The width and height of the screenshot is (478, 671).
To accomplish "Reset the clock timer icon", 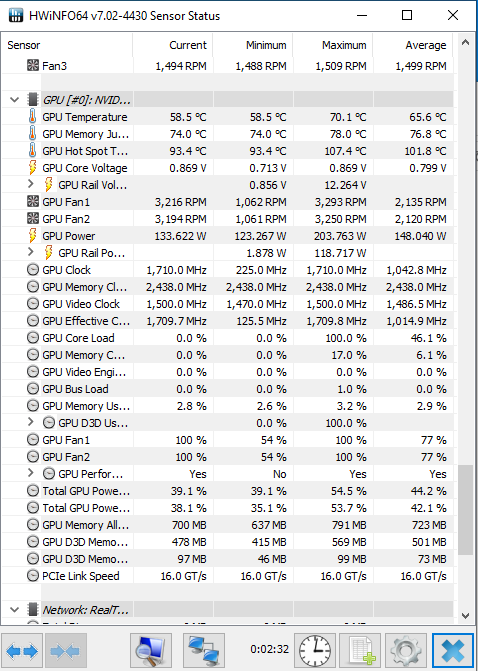I will (x=315, y=651).
